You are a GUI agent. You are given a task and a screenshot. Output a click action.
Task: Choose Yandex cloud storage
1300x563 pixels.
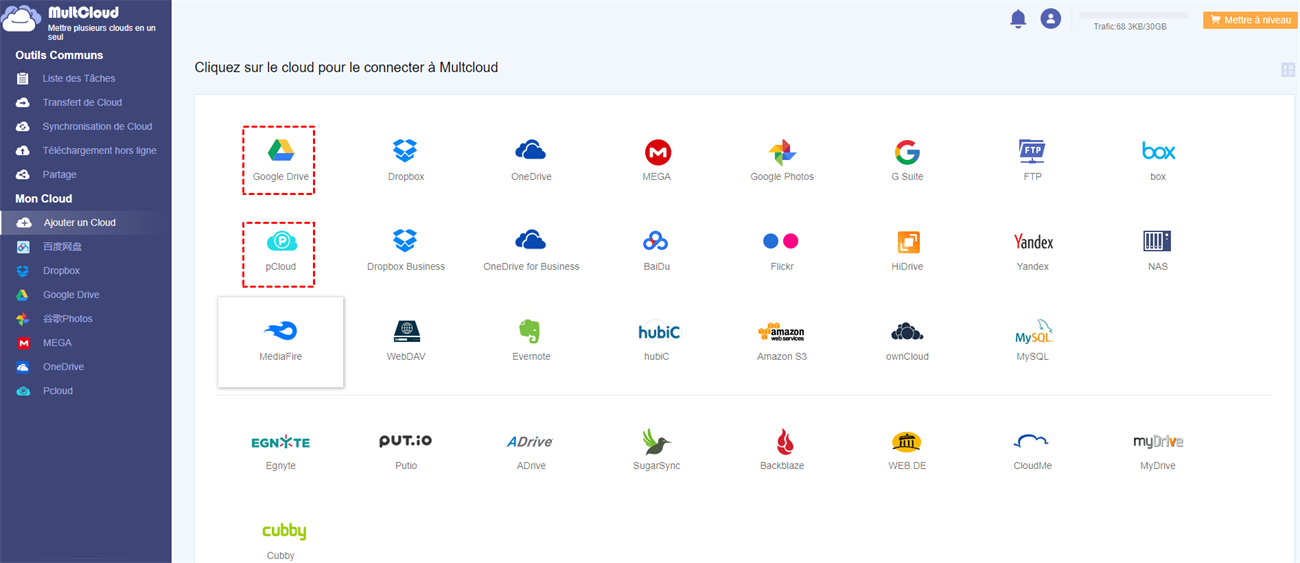1032,241
